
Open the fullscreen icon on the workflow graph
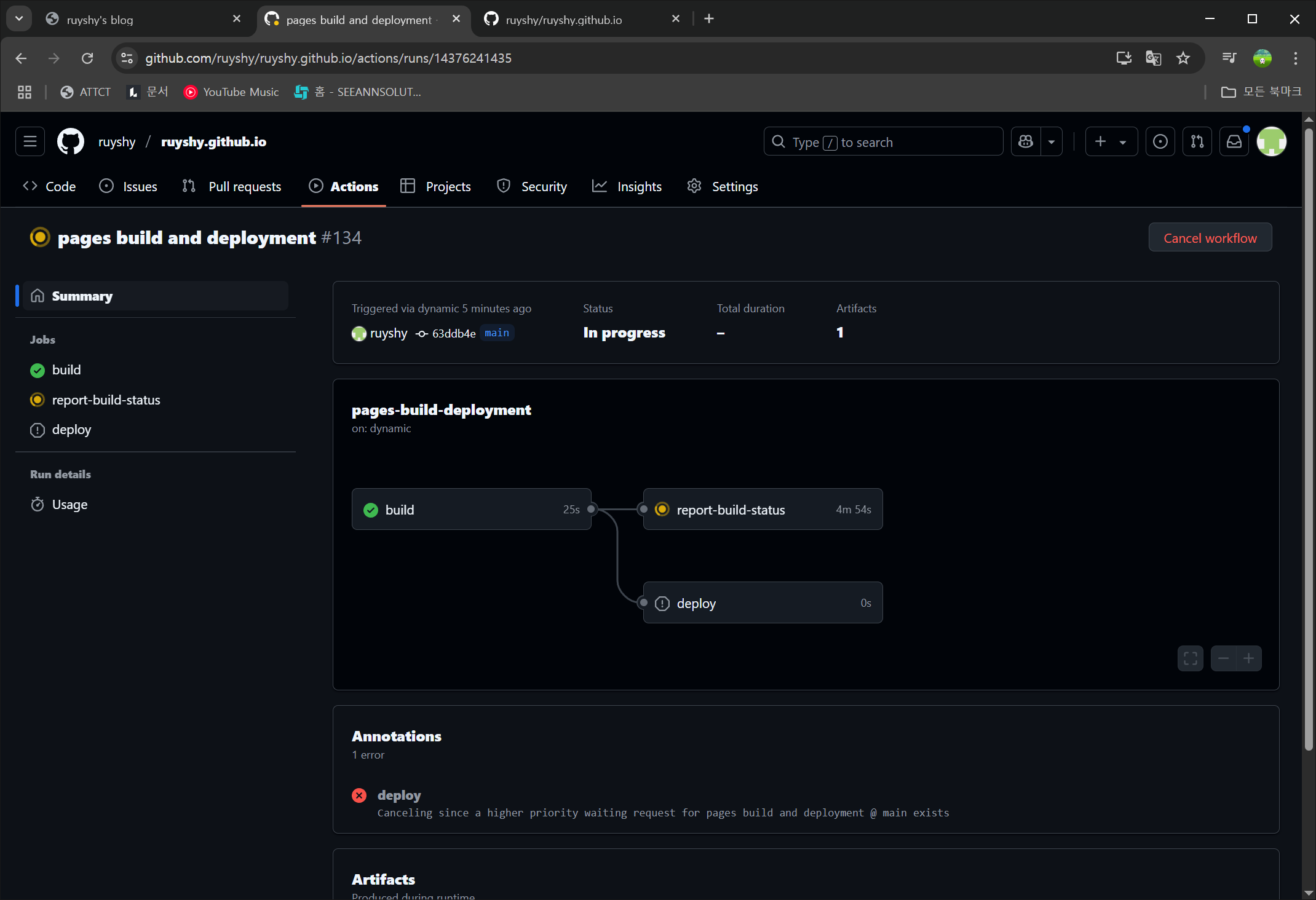click(x=1190, y=658)
